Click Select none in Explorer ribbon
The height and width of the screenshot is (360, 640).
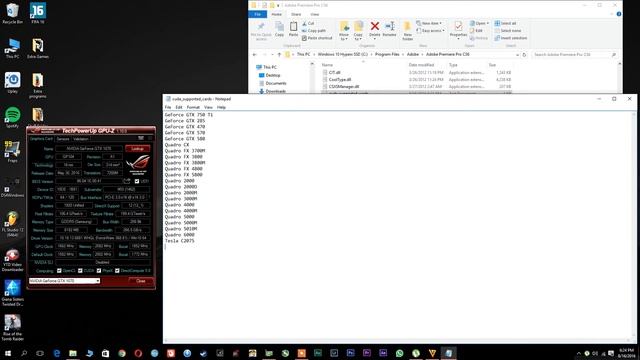click(x=508, y=31)
